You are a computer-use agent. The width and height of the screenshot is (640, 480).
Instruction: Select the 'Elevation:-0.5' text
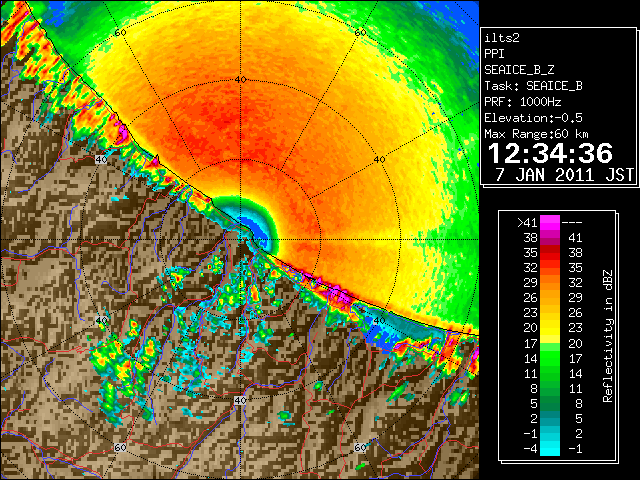pyautogui.click(x=533, y=118)
